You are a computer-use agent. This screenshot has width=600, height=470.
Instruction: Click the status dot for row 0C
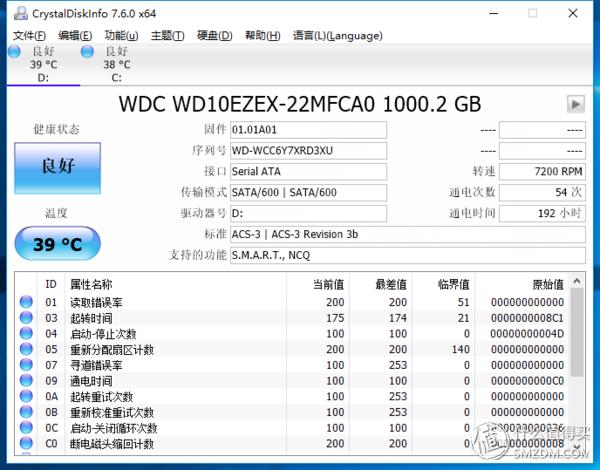[x=26, y=427]
